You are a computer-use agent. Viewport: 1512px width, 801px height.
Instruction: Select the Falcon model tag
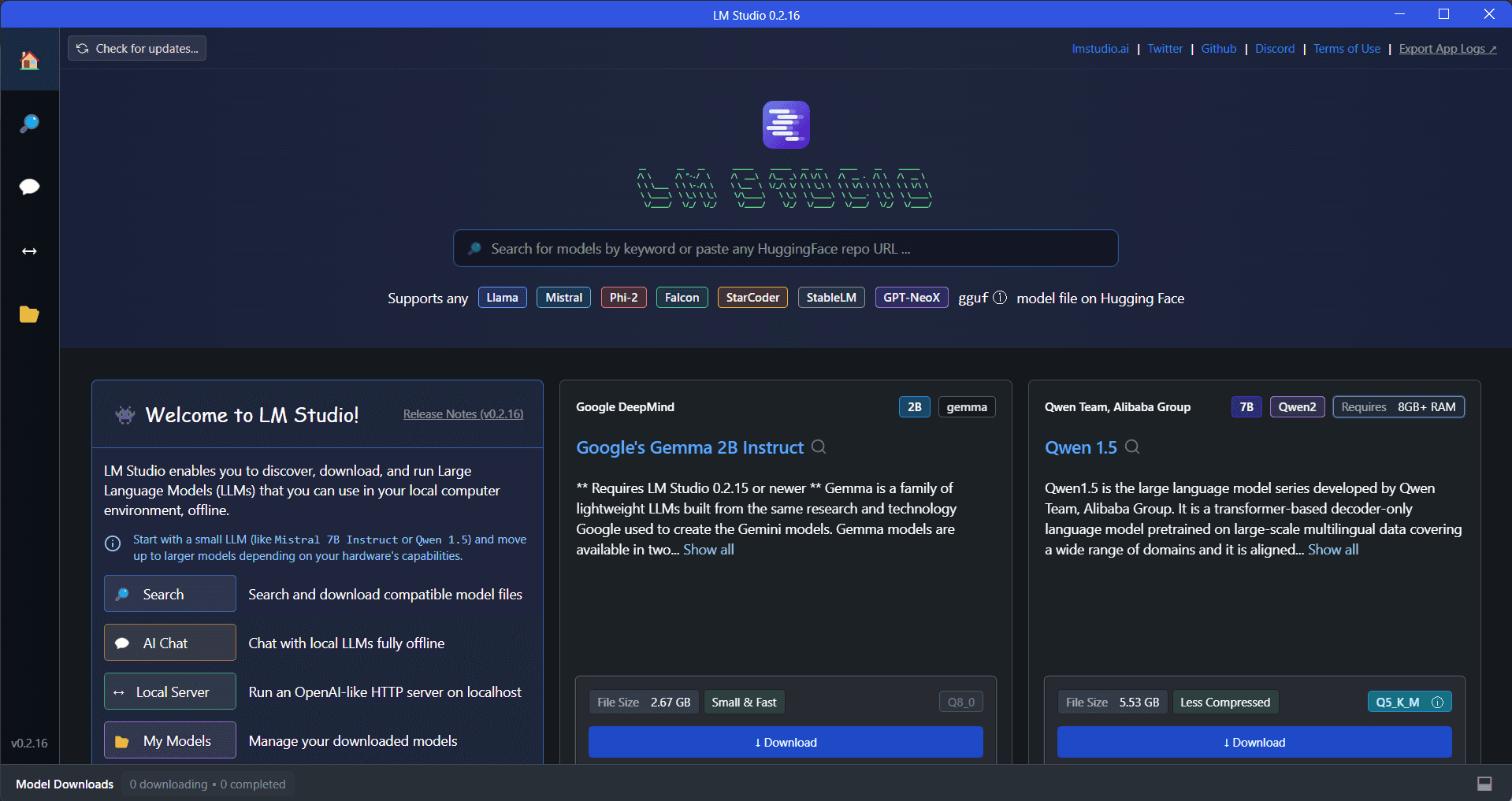pos(682,298)
